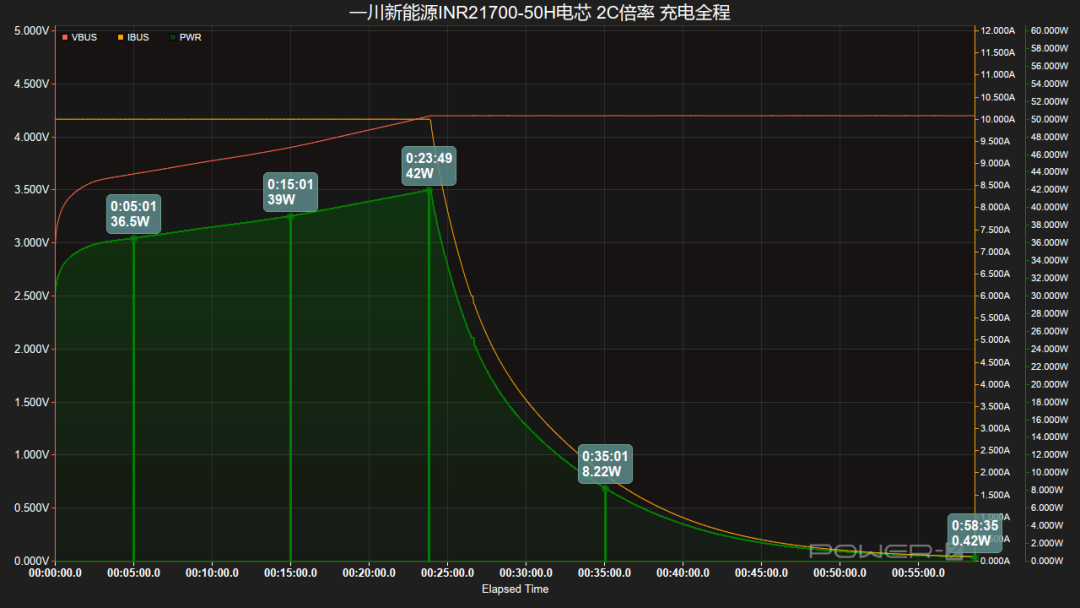This screenshot has height=608, width=1080.
Task: Select the 0:35:01 8.22W data marker label
Action: (x=605, y=464)
